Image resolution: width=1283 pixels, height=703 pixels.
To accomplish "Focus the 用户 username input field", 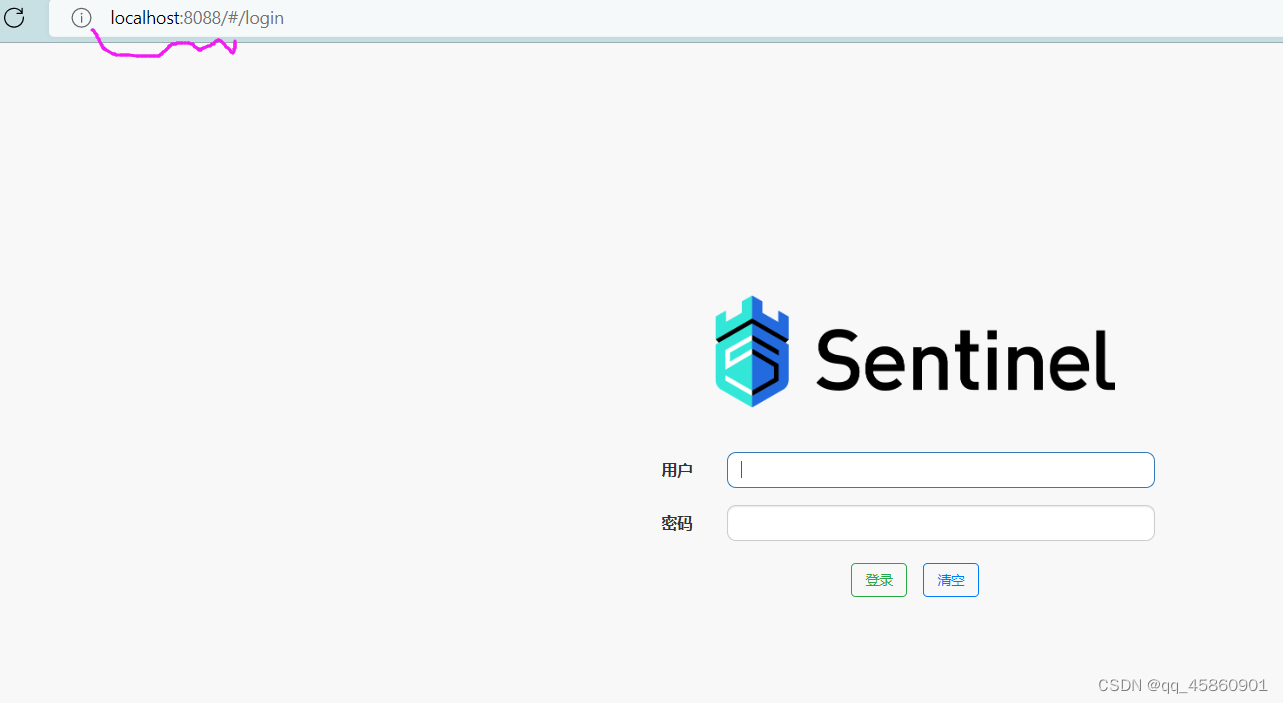I will [x=940, y=470].
